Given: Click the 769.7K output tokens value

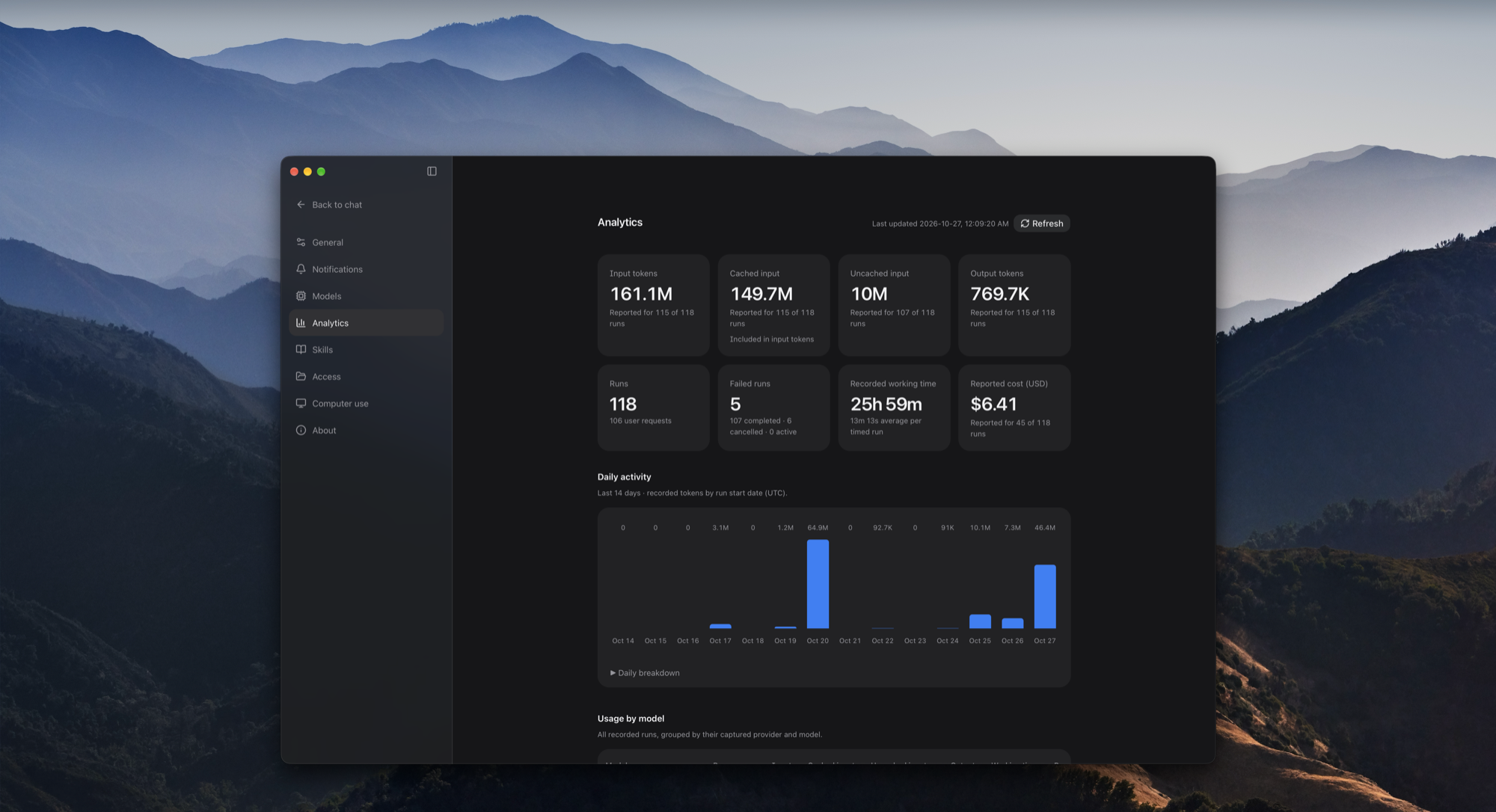Looking at the screenshot, I should [x=1000, y=294].
